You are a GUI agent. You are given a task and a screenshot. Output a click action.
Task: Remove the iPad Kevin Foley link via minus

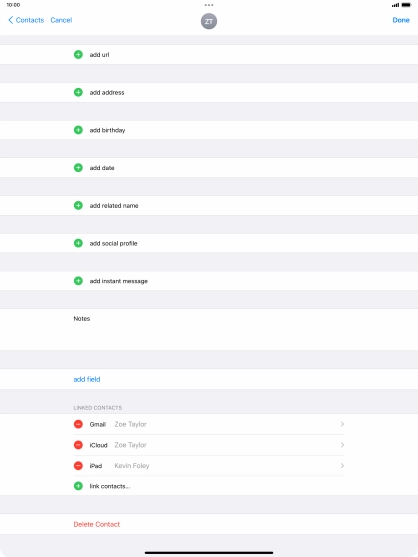78,465
